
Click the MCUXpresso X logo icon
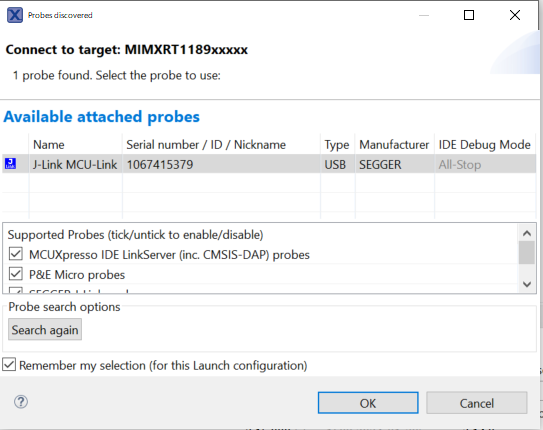click(15, 15)
